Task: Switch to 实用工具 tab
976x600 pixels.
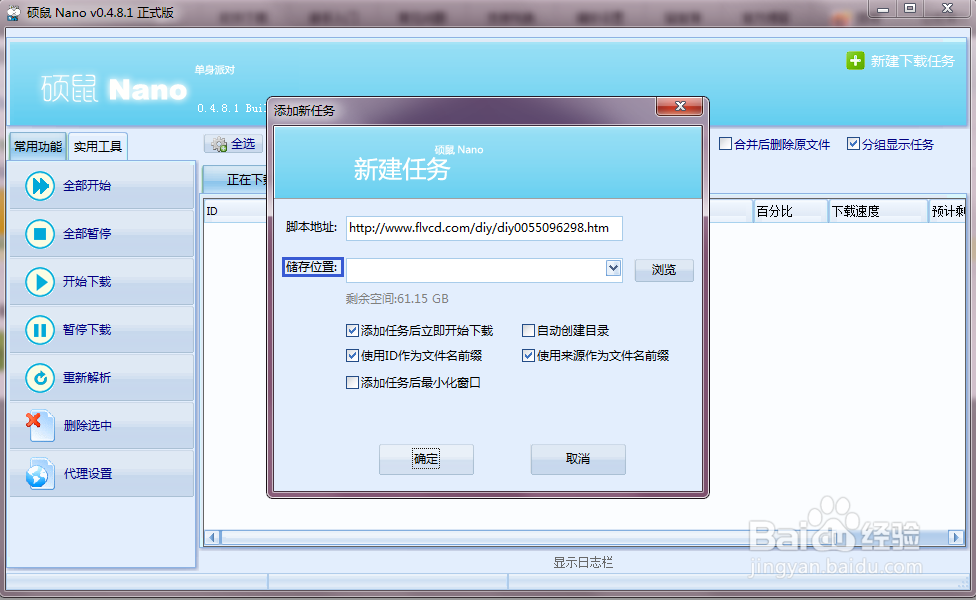Action: pyautogui.click(x=98, y=147)
